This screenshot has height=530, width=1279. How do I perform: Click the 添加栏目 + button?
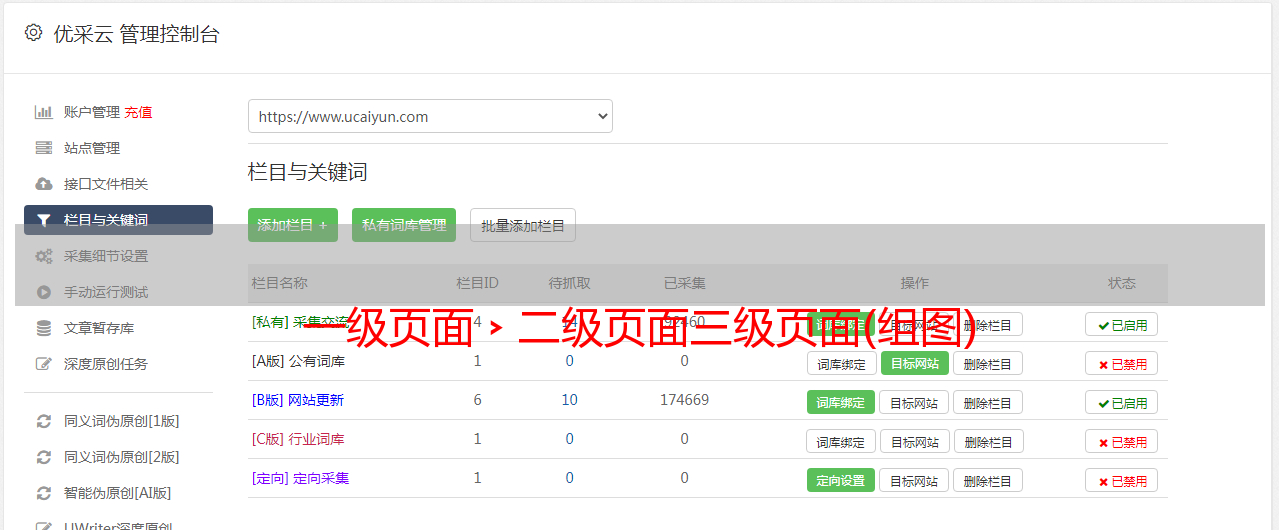(x=293, y=225)
